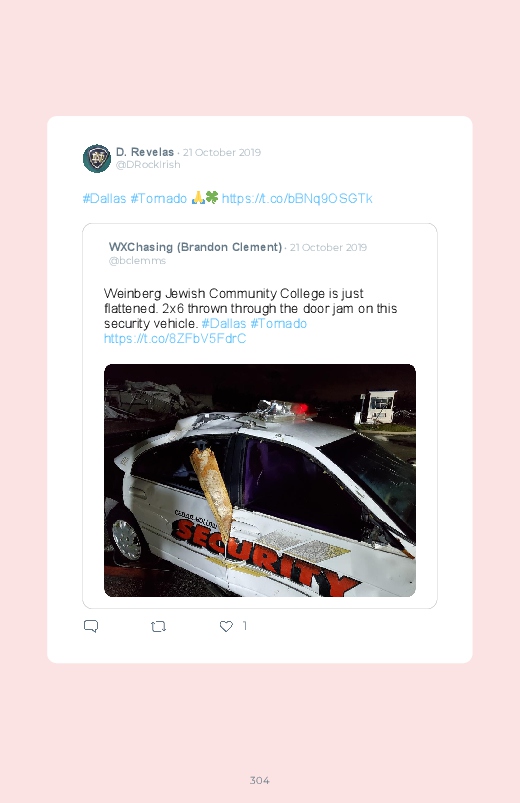This screenshot has height=803, width=520.
Task: Open WXChasing (Brandon Clement) author name
Action: pyautogui.click(x=195, y=247)
